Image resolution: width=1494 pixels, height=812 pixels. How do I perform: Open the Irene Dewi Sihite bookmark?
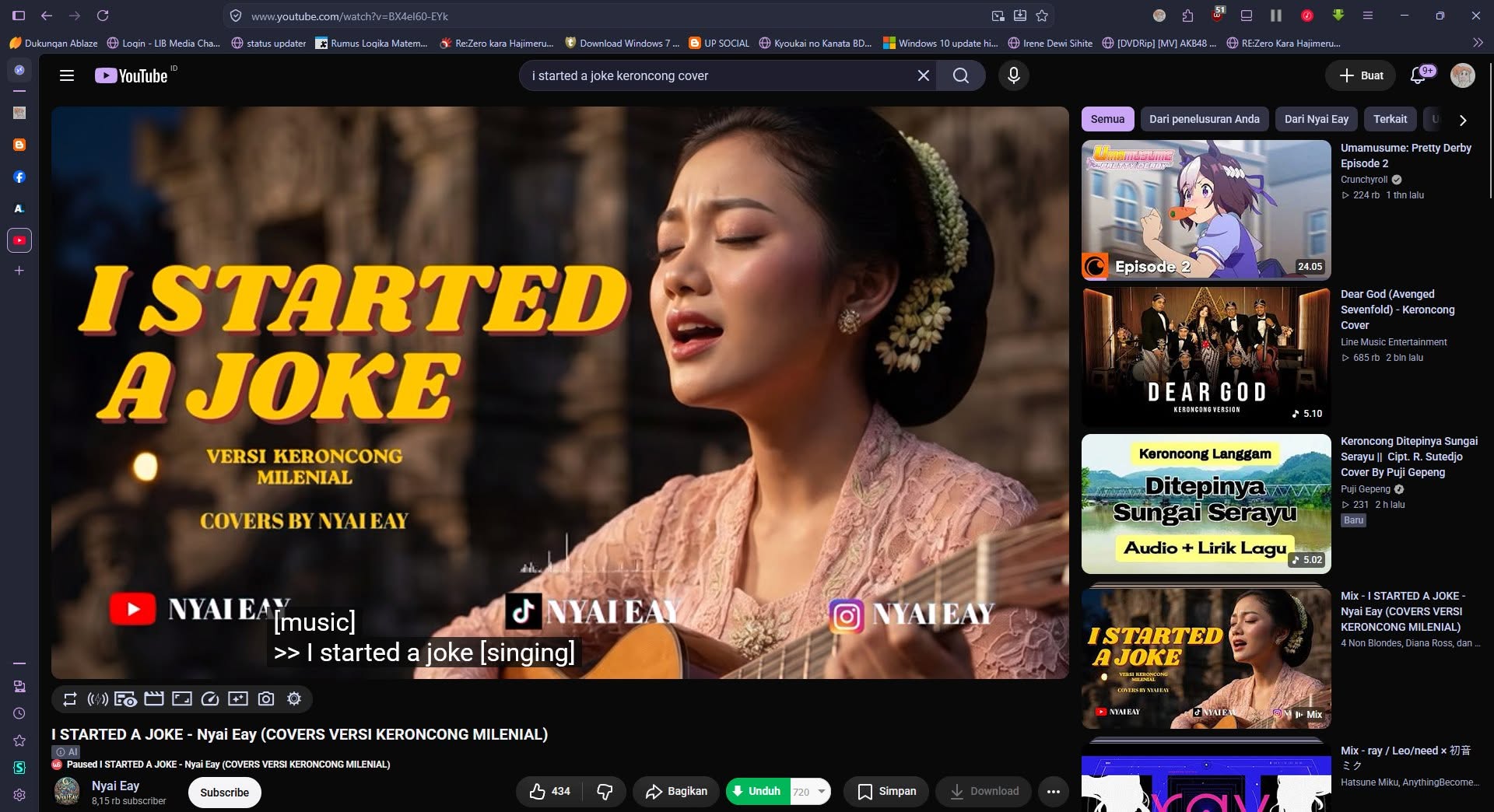tap(1050, 44)
